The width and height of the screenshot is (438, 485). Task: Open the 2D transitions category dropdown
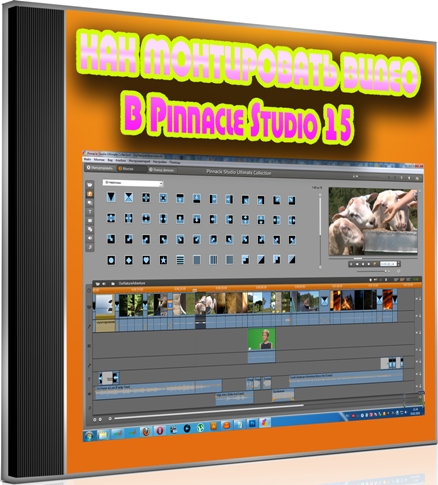point(133,183)
